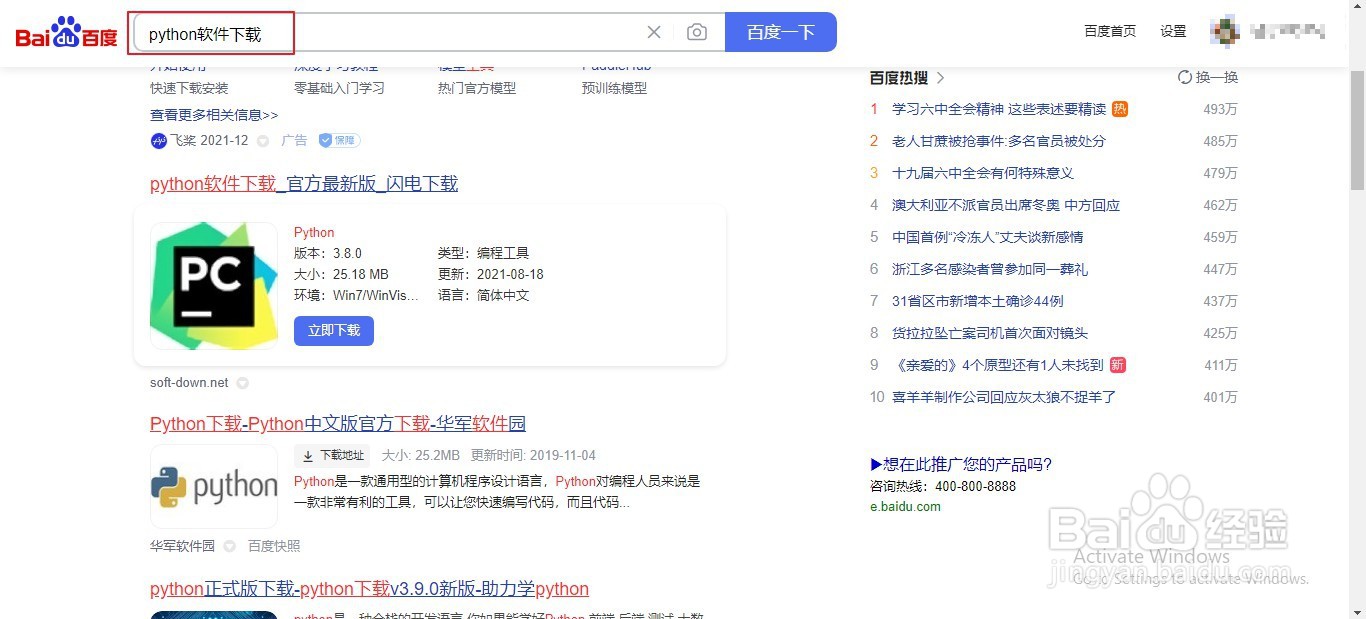
Task: Open hot search 浙江多名感染者曾参加同一葬礼
Action: (990, 269)
